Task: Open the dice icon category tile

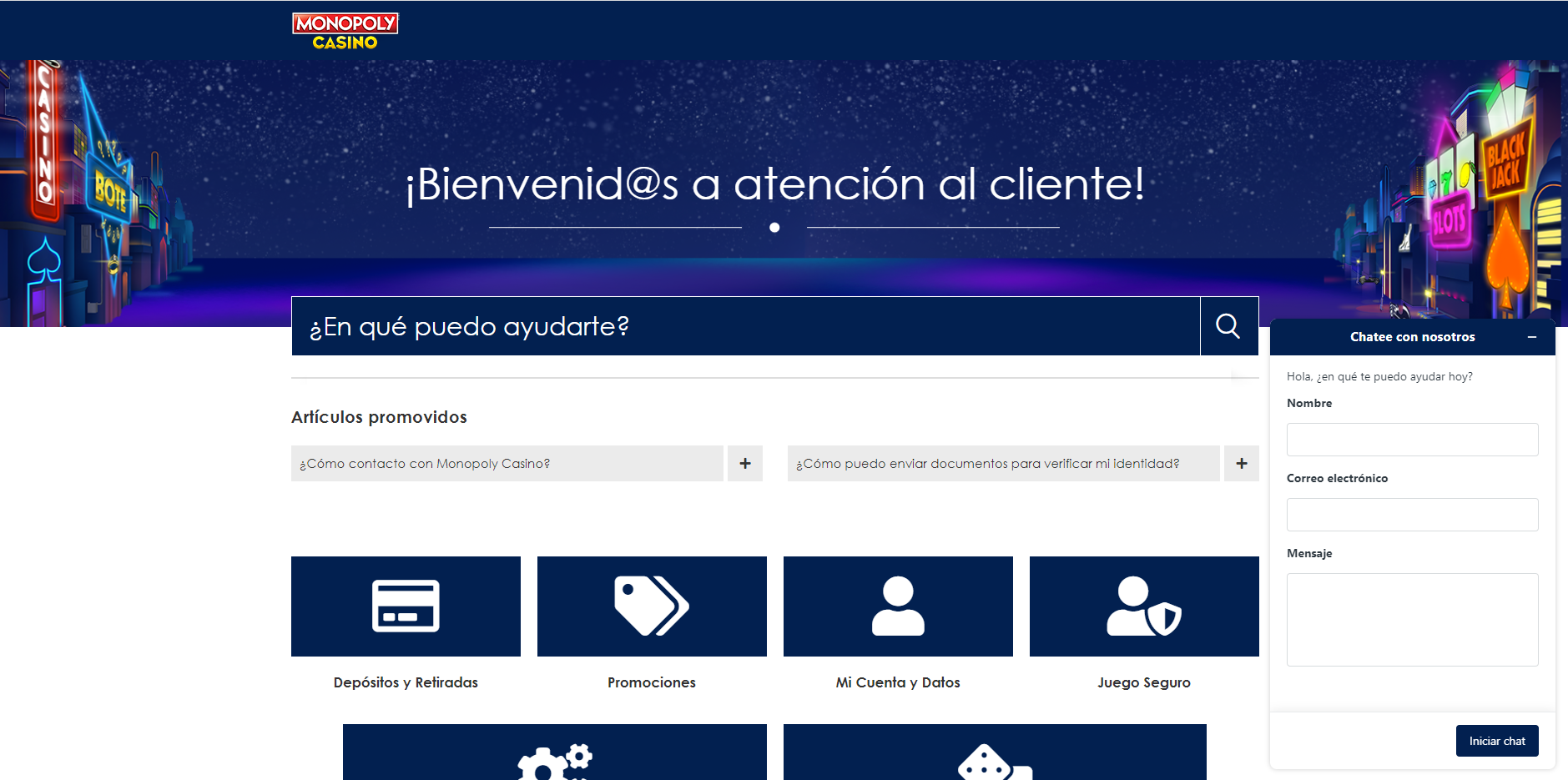Action: 995,752
